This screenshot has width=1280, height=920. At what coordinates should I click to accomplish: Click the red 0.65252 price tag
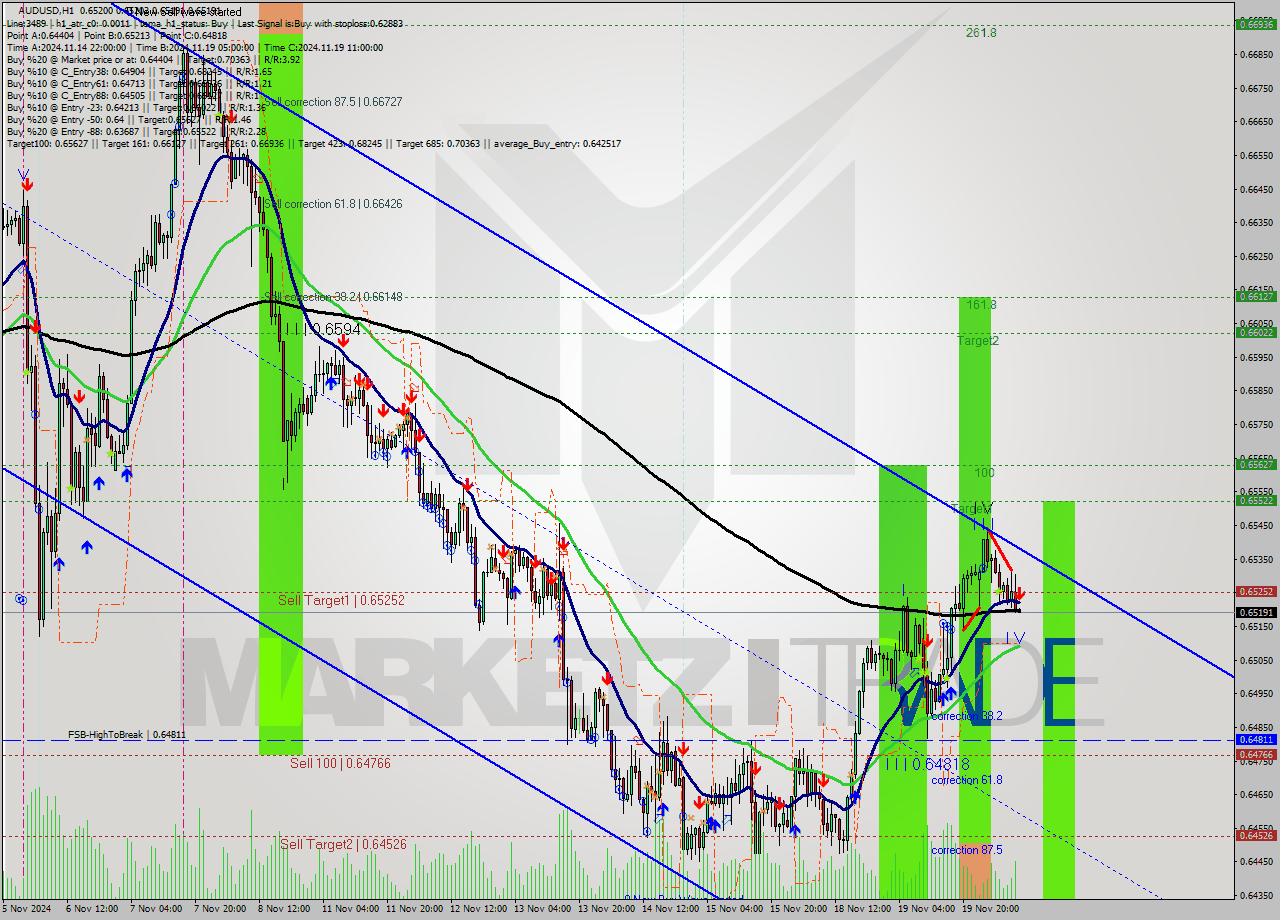pos(1256,591)
